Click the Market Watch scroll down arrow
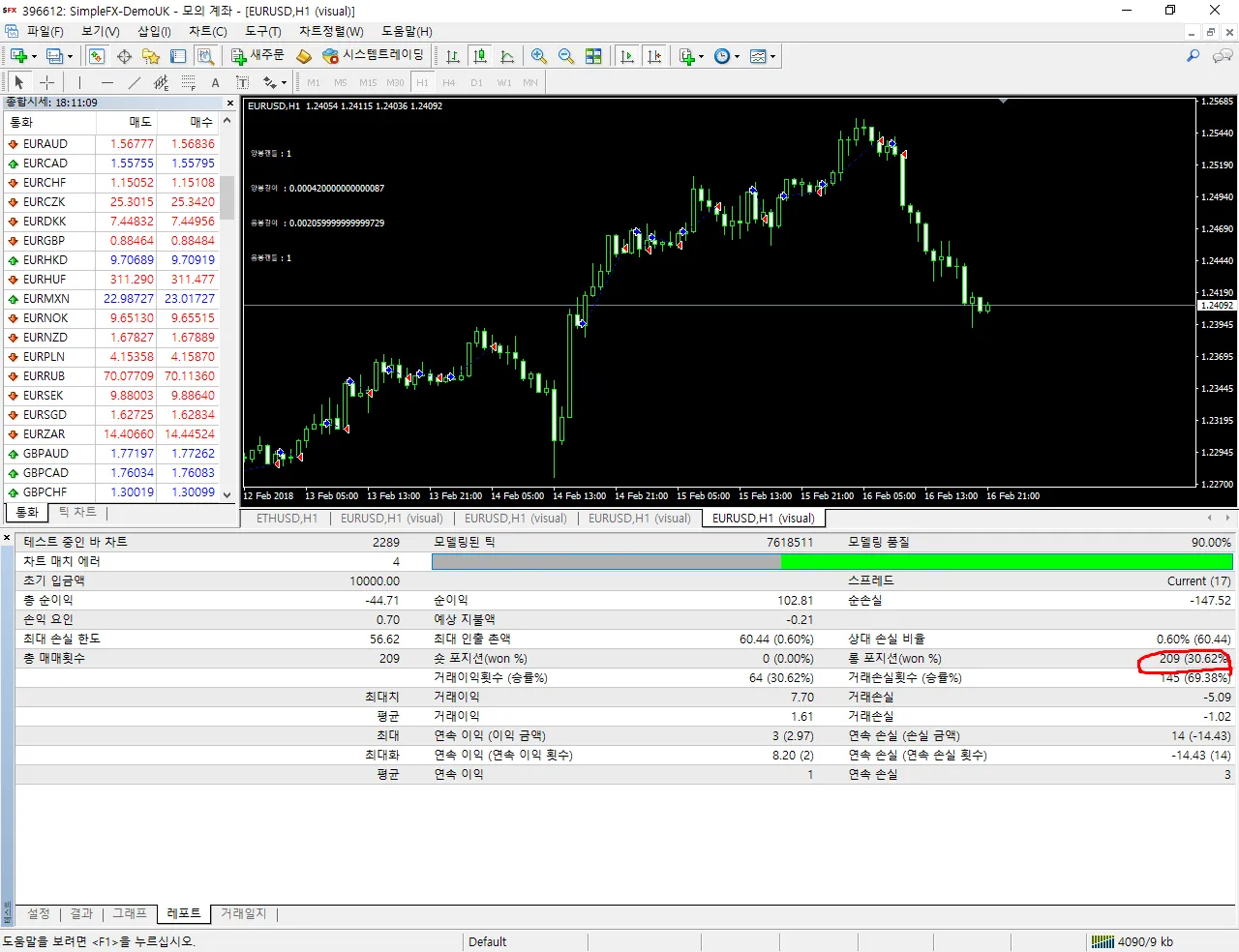 227,494
